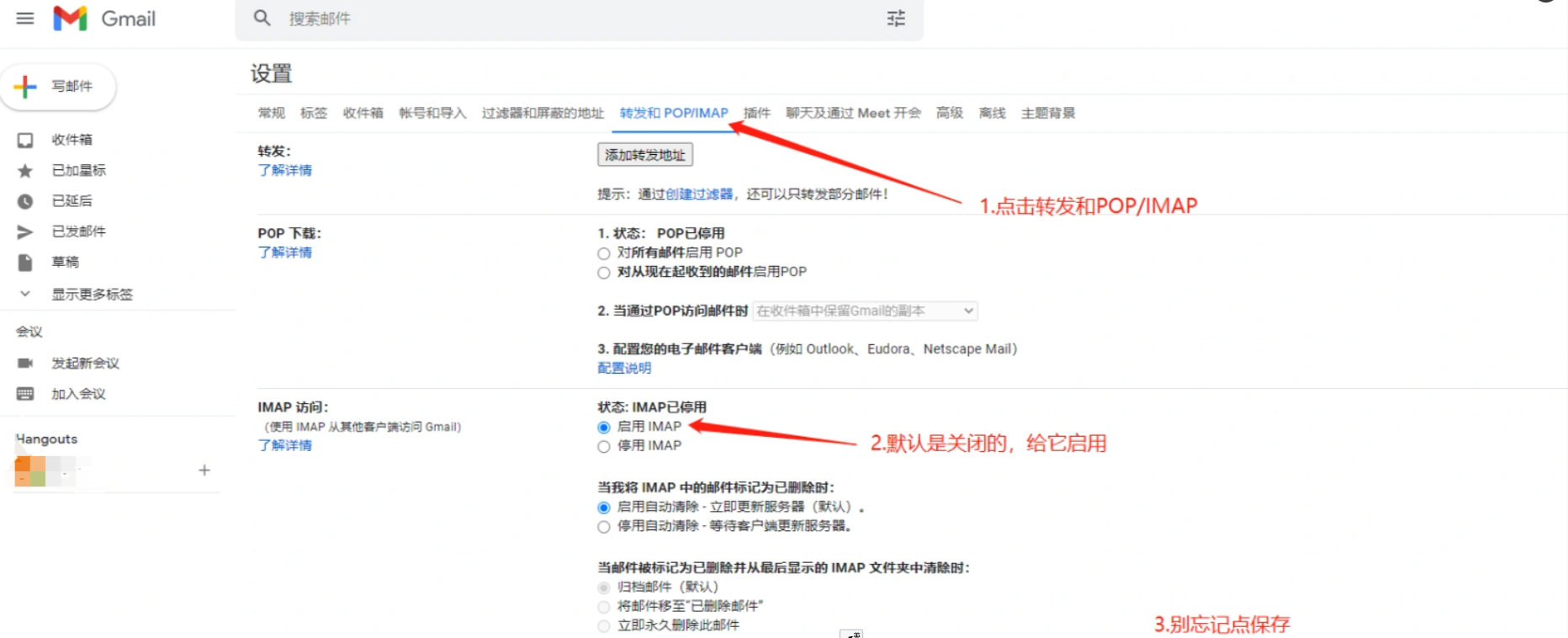Start new meeting via camera icon
The height and width of the screenshot is (638, 1568).
coord(25,363)
